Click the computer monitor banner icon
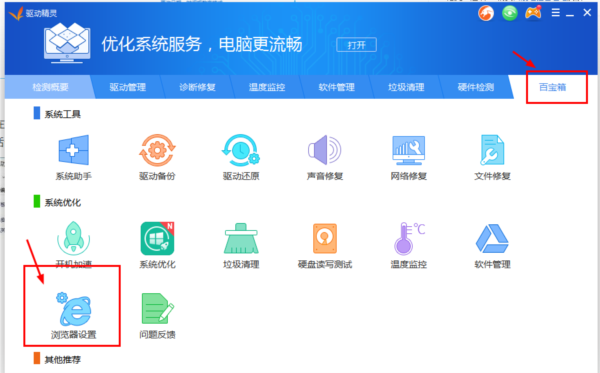600x373 pixels. point(67,43)
